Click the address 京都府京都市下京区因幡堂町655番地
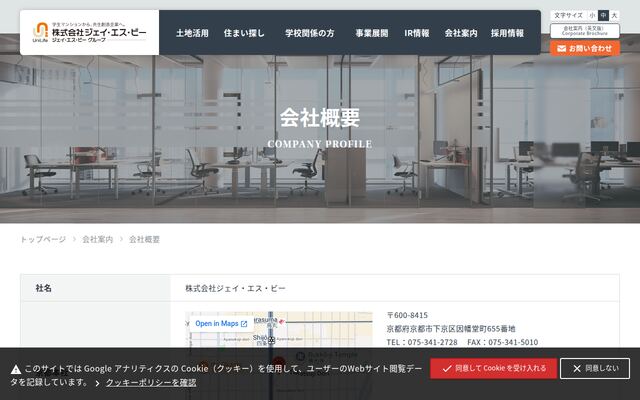640x400 pixels. click(451, 329)
